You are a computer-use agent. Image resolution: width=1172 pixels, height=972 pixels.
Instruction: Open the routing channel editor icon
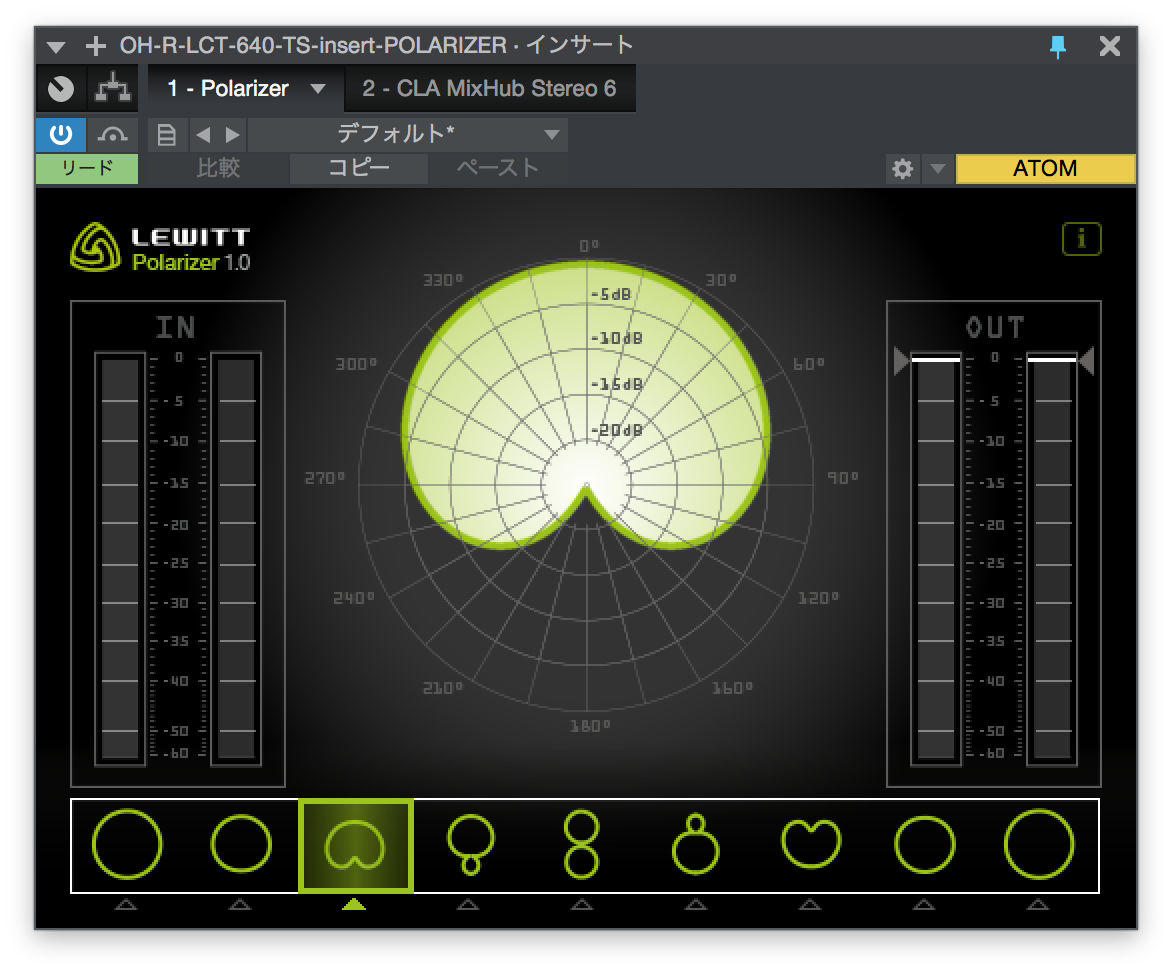pyautogui.click(x=113, y=88)
